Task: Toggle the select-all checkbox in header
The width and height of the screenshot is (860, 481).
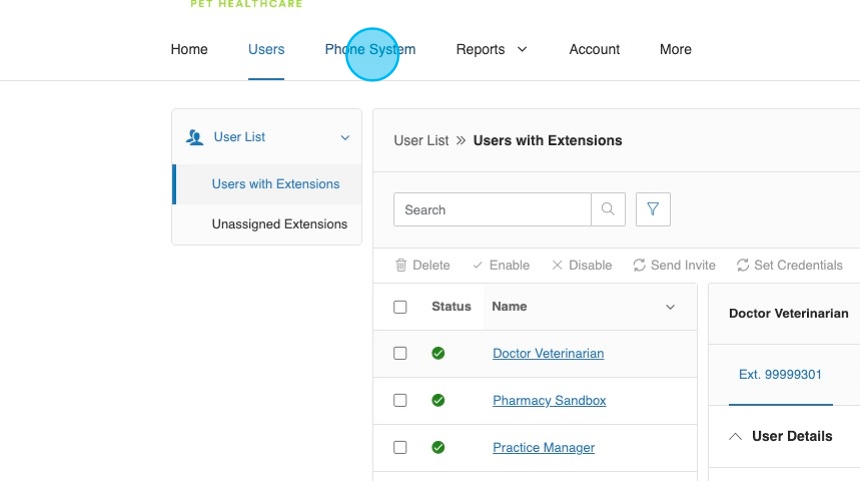Action: click(x=400, y=307)
